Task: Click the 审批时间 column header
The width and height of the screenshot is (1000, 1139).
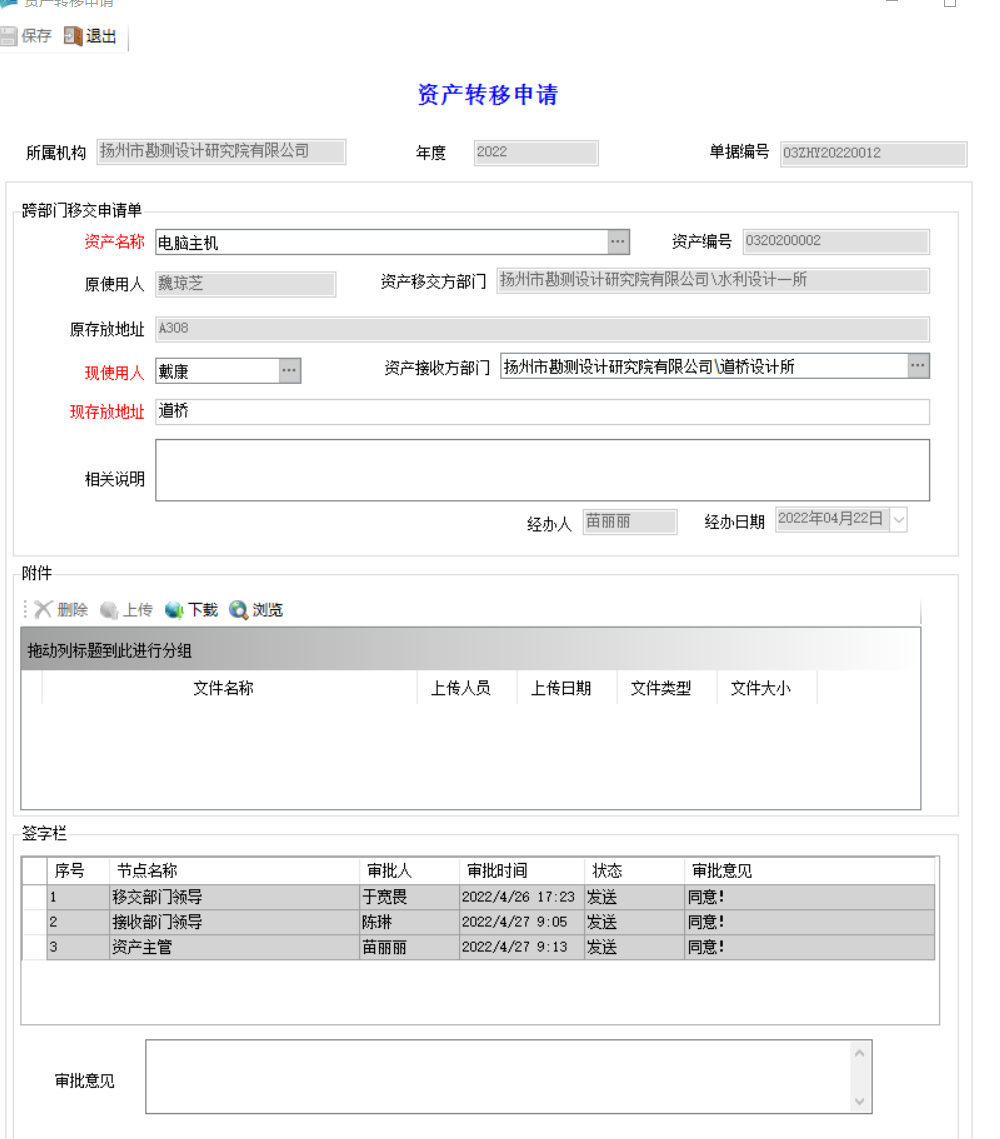Action: coord(521,871)
